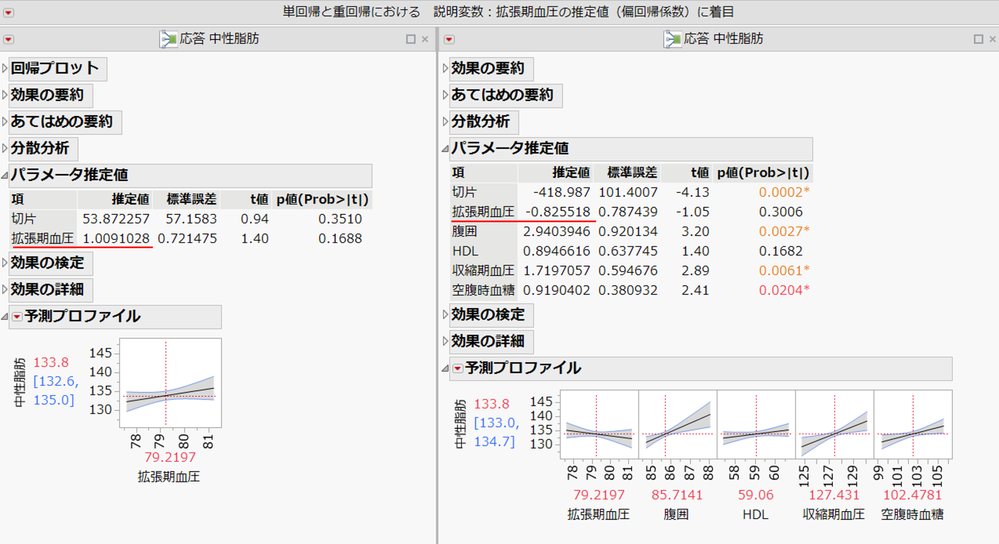999x544 pixels.
Task: Edit left profiler value 79.2197
Action: (x=170, y=457)
